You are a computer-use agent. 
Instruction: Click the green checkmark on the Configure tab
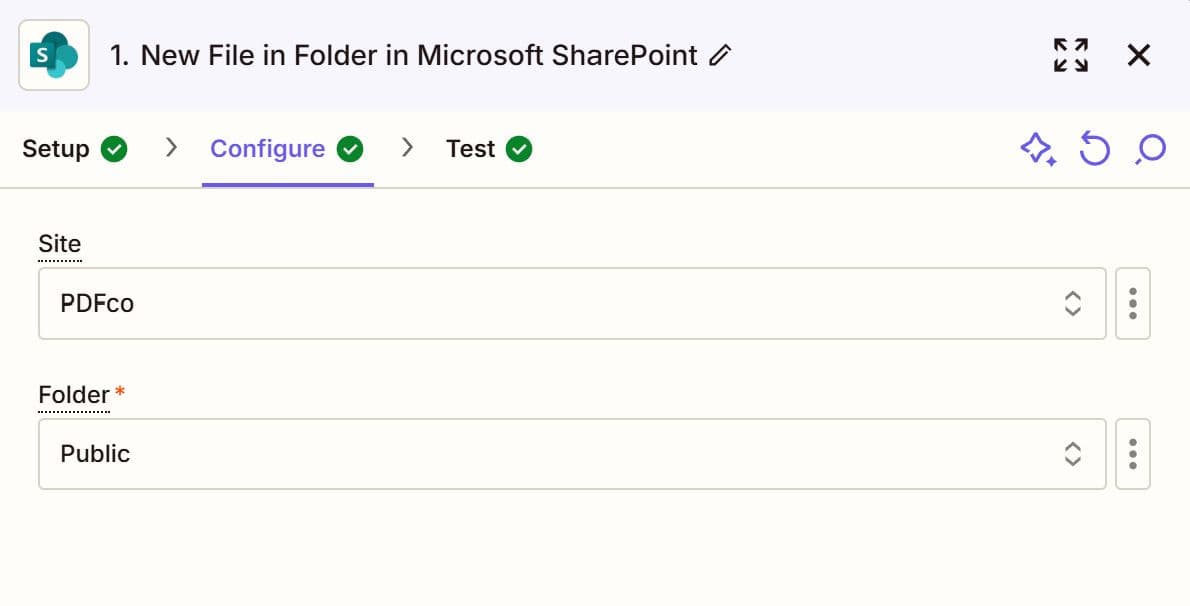coord(350,148)
